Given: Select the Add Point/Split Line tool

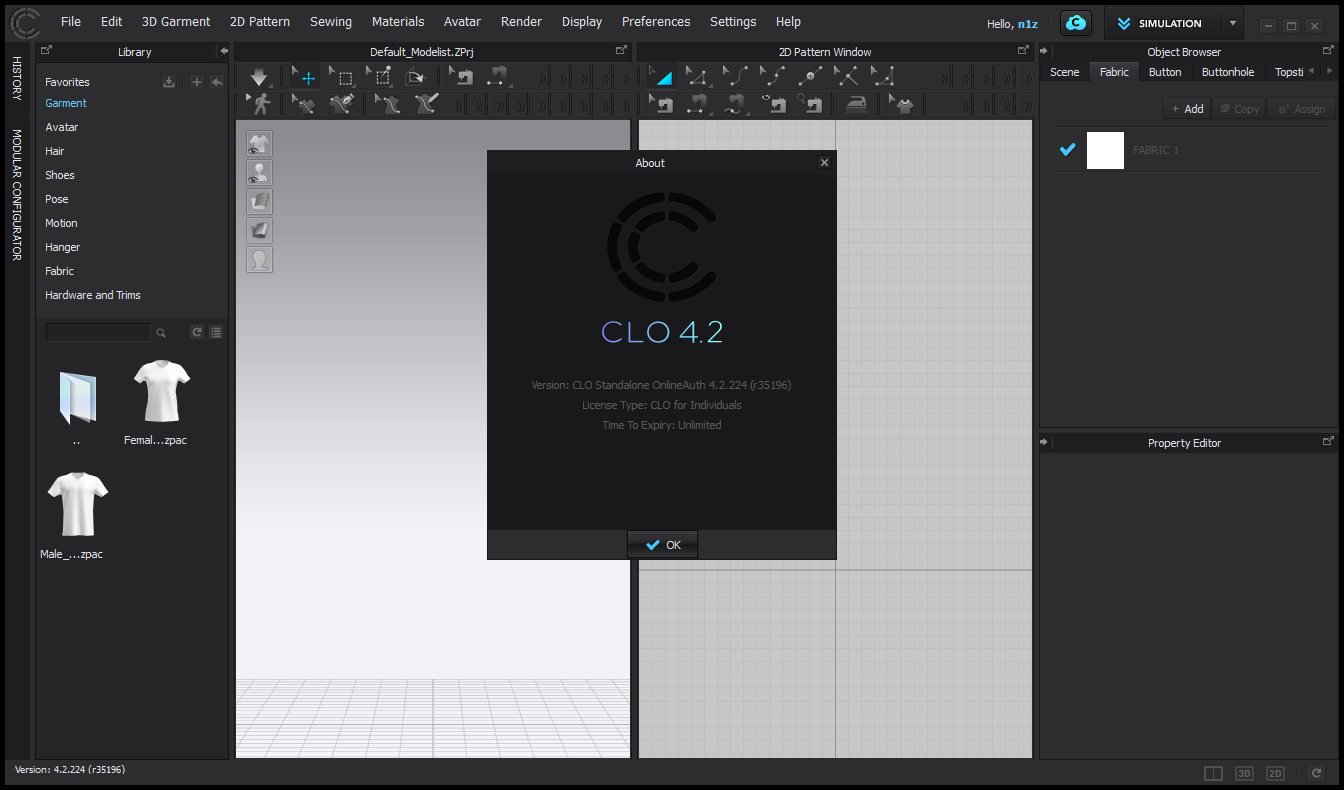Looking at the screenshot, I should [x=809, y=77].
